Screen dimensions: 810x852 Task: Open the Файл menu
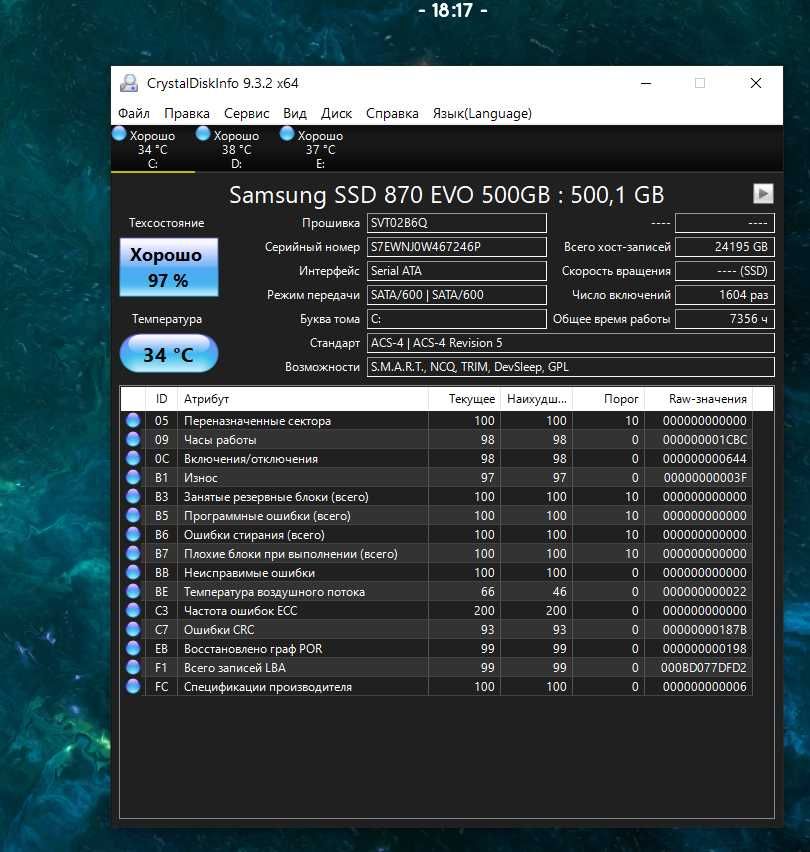coord(134,113)
